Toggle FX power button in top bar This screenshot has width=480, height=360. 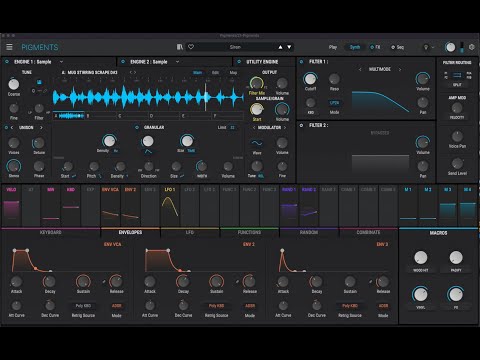[372, 47]
